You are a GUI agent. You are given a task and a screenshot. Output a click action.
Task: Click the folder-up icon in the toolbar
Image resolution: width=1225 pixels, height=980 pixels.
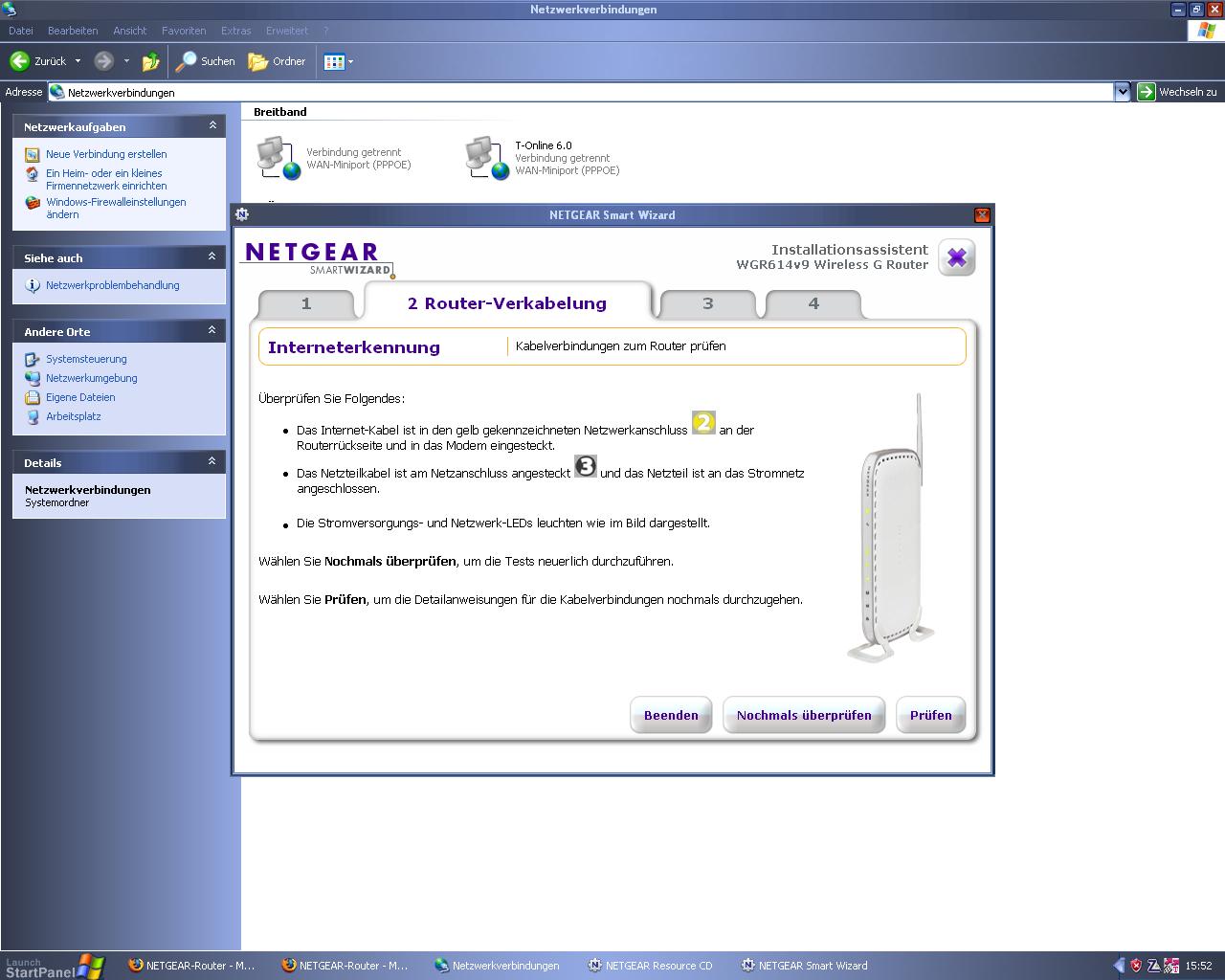coord(151,61)
